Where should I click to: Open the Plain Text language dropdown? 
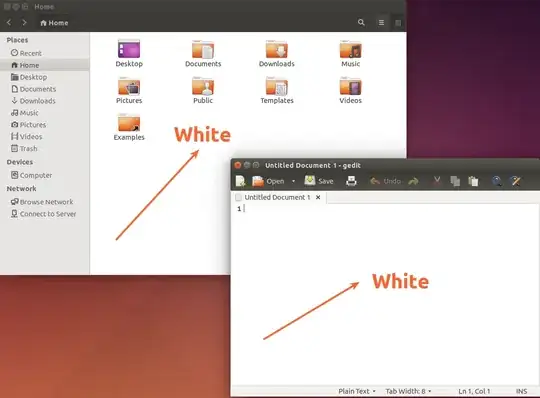coord(357,391)
